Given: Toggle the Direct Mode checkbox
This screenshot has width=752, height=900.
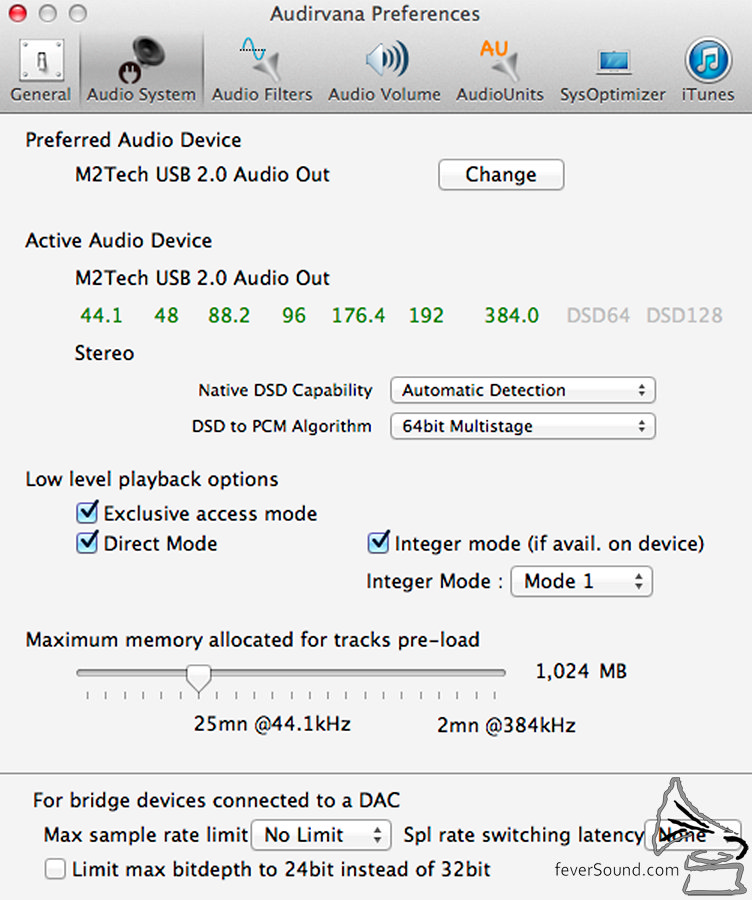Looking at the screenshot, I should (x=87, y=542).
